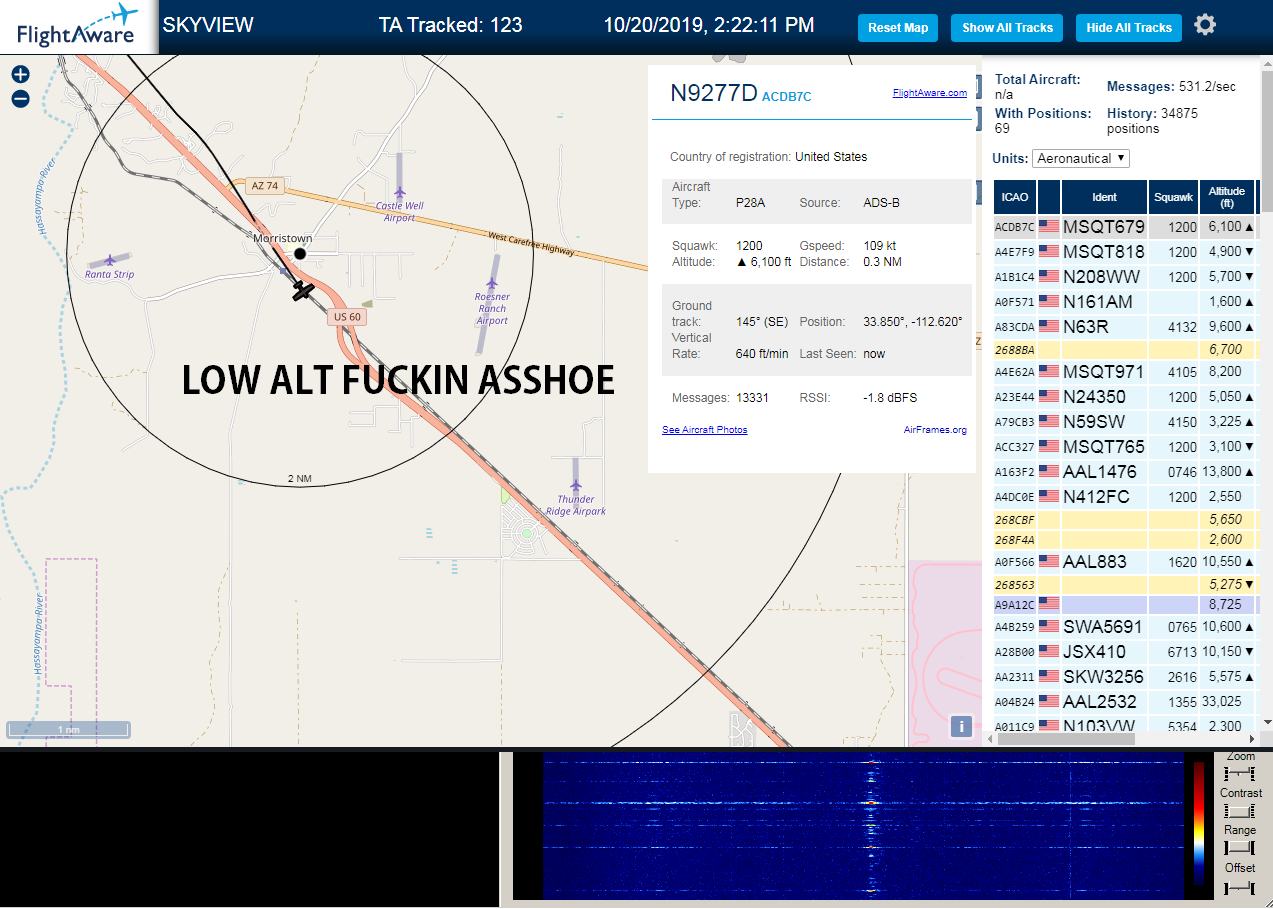1273x909 pixels.
Task: Zoom in on map with plus icon
Action: click(20, 74)
